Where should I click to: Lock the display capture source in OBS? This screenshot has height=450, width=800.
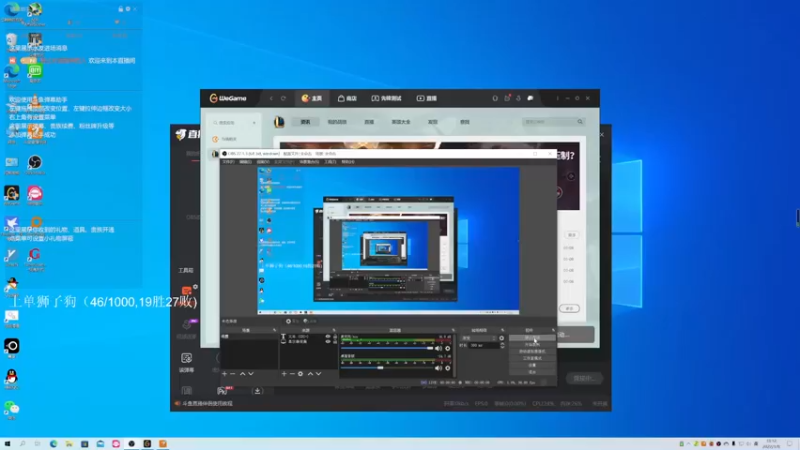335,341
